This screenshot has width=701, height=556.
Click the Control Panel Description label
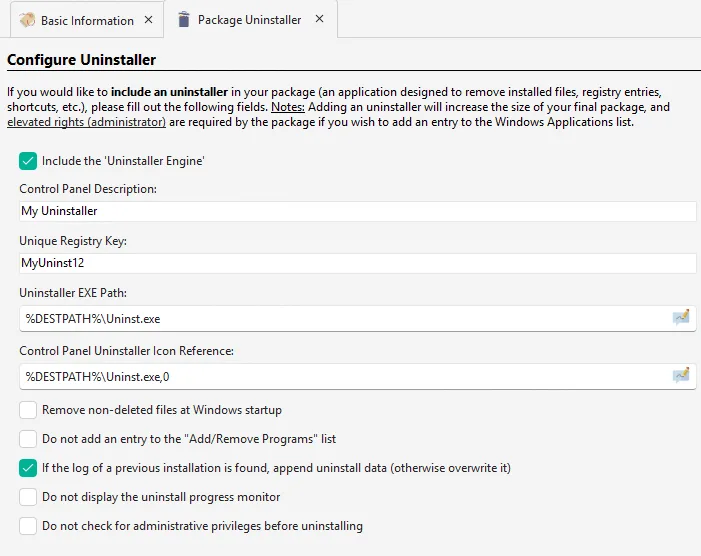tap(88, 189)
